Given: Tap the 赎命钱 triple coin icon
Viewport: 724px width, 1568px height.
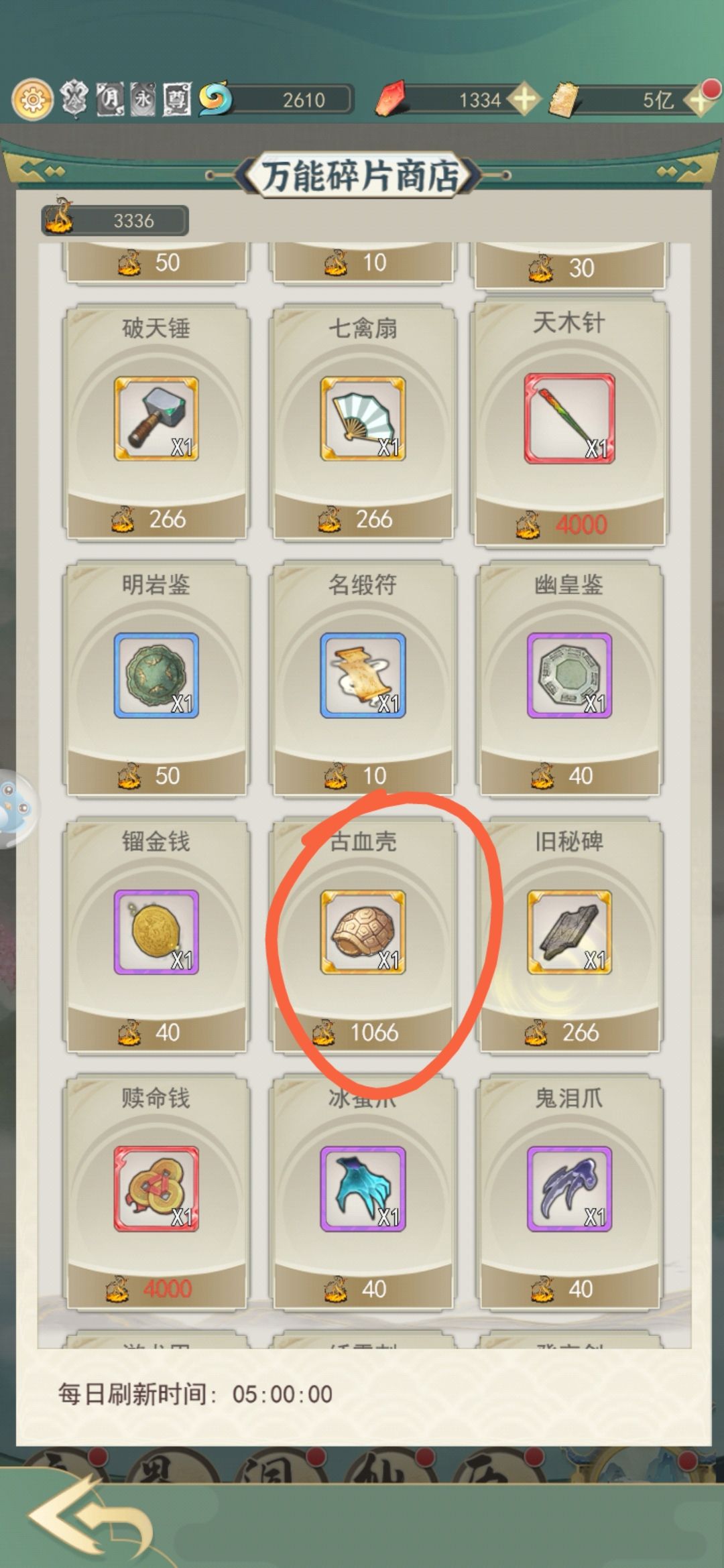Looking at the screenshot, I should (156, 1189).
